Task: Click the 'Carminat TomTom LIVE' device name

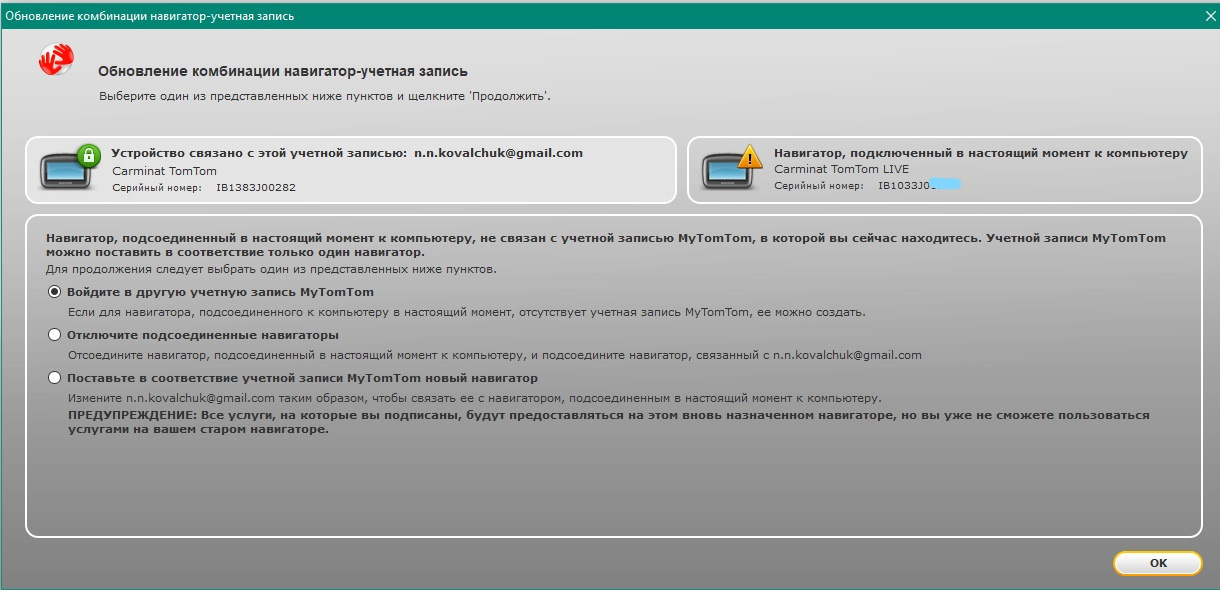Action: click(x=842, y=169)
